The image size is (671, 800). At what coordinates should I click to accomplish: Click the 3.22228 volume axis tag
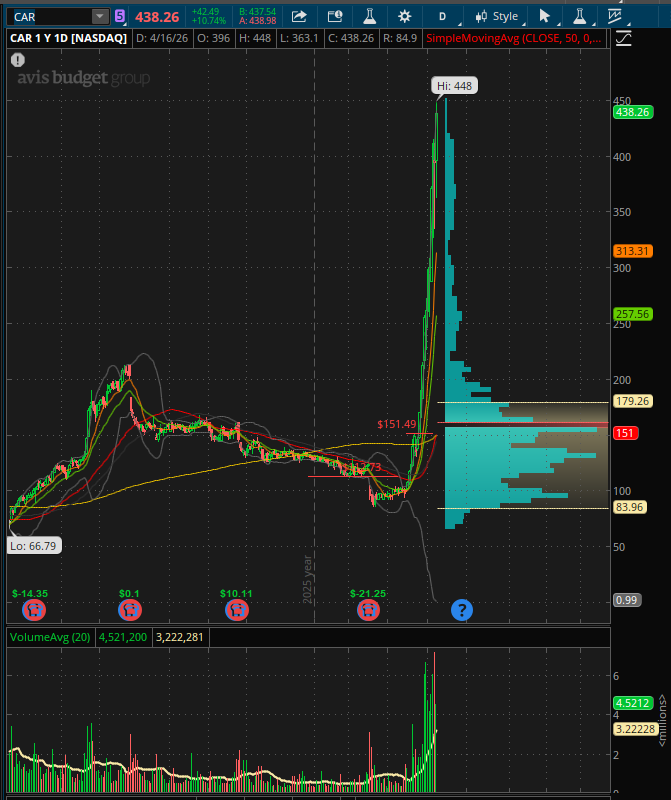coord(635,729)
